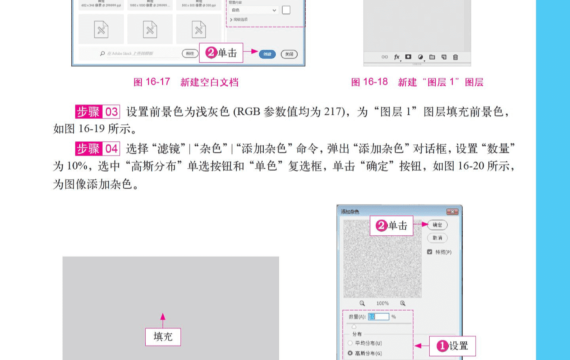This screenshot has height=360, width=570.
Task: Click the link layers icon in Layers panel
Action: point(385,57)
